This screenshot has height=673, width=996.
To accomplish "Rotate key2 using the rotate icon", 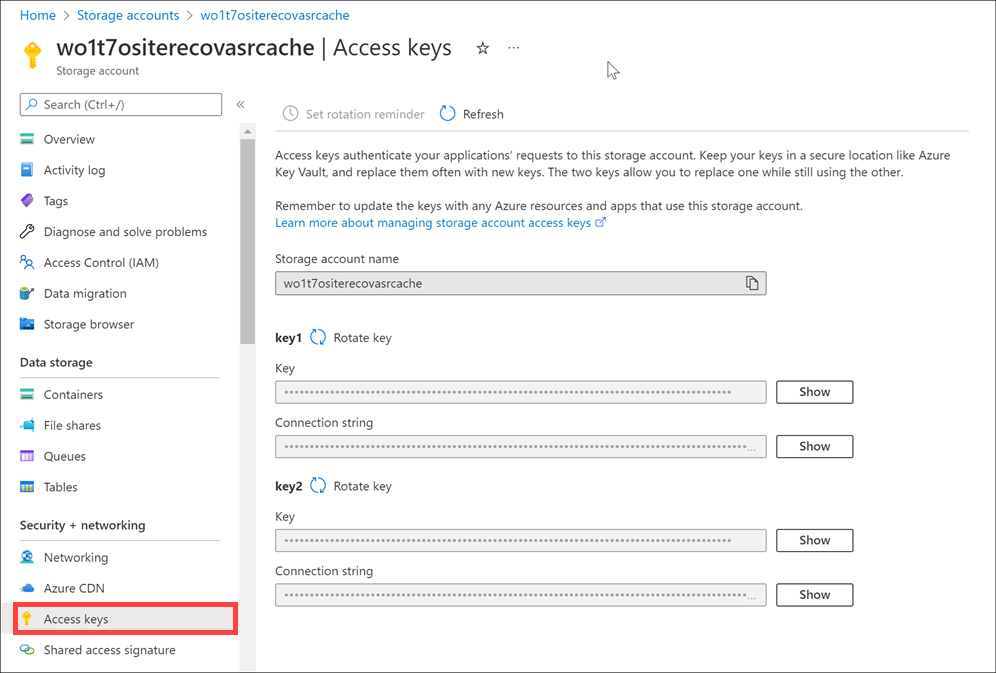I will click(x=318, y=486).
